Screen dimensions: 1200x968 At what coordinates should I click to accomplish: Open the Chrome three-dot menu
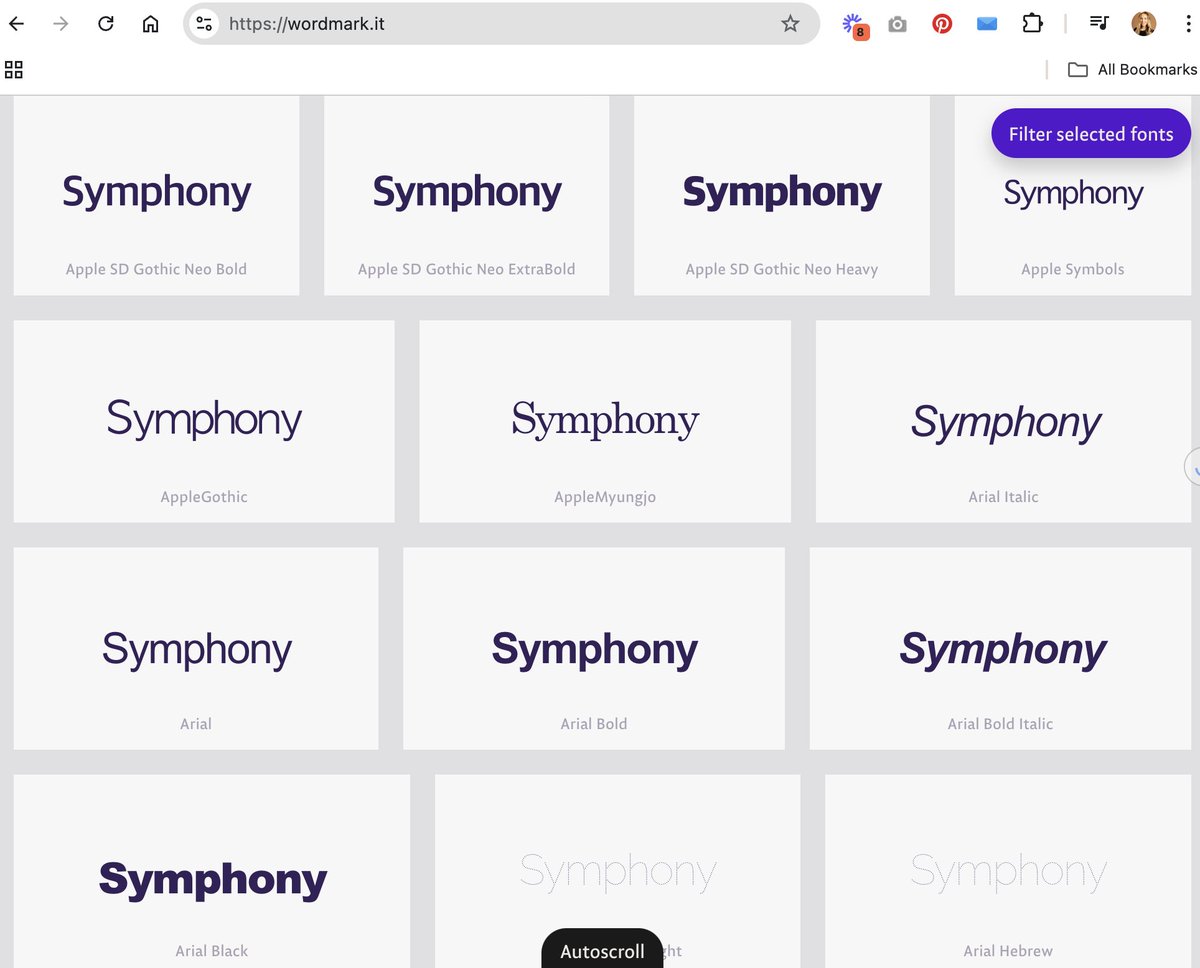(x=1187, y=24)
